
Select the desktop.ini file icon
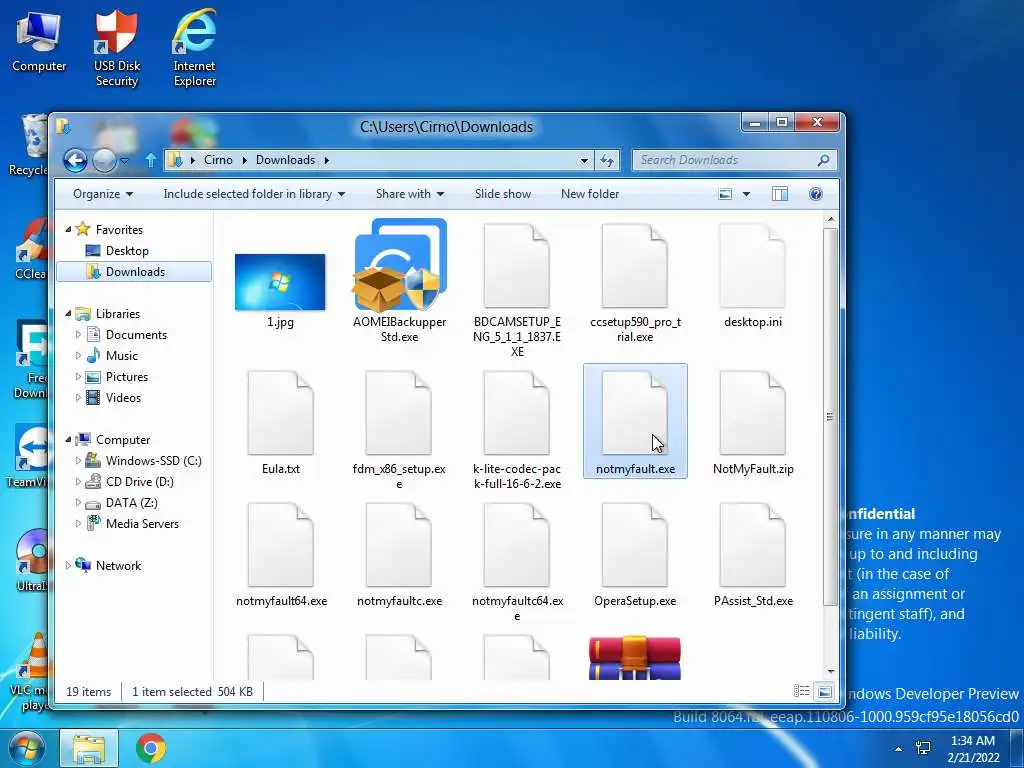(752, 266)
